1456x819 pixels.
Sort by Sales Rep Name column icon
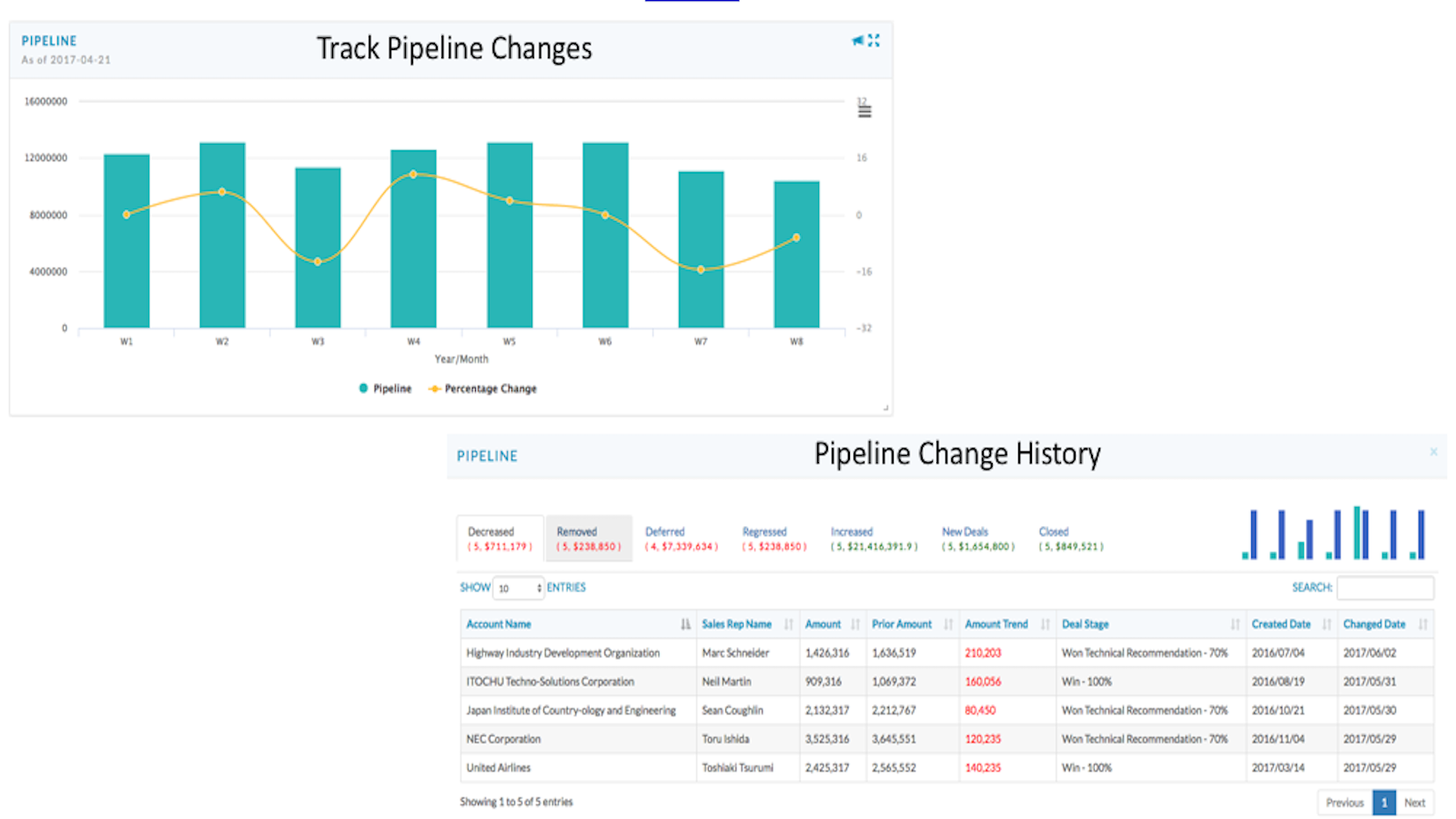[x=788, y=624]
